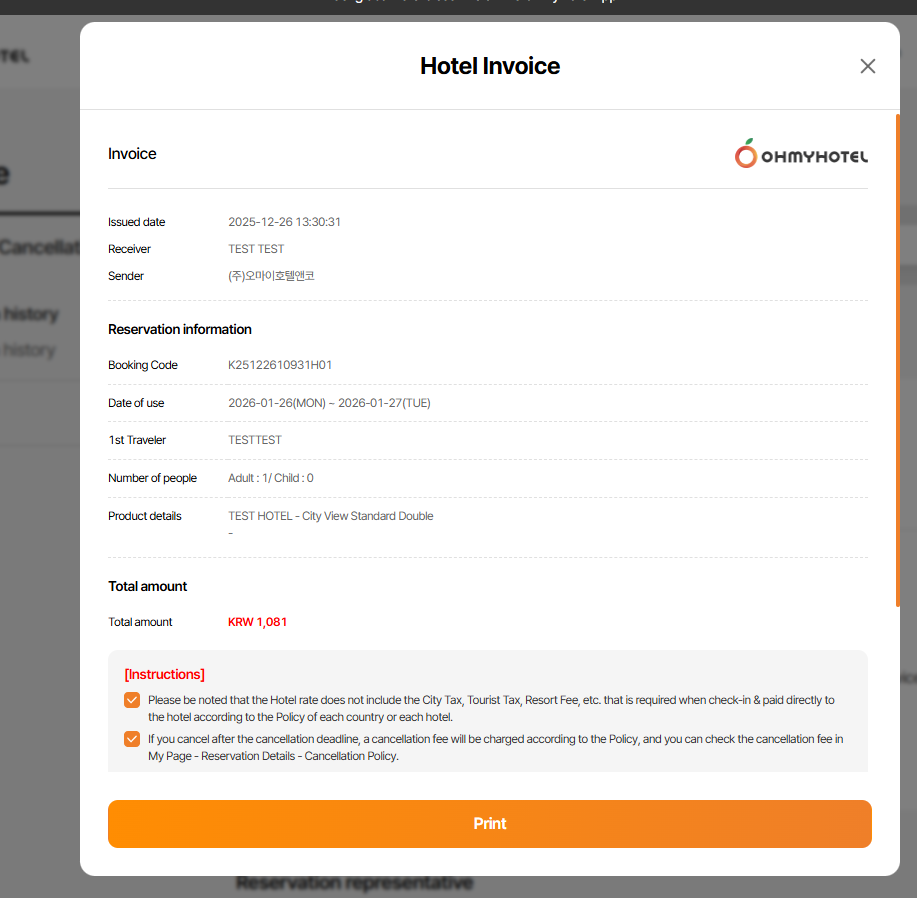Click the first history menu item in background
This screenshot has width=917, height=898.
(30, 314)
